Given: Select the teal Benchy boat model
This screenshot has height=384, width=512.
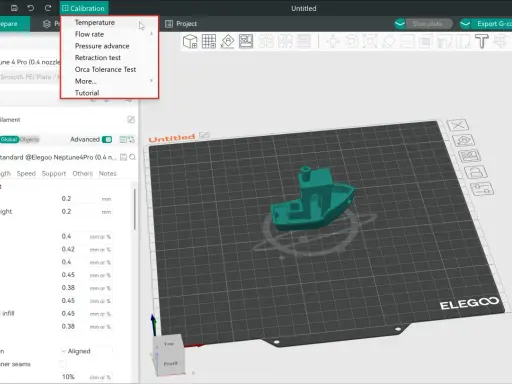Looking at the screenshot, I should [312, 199].
